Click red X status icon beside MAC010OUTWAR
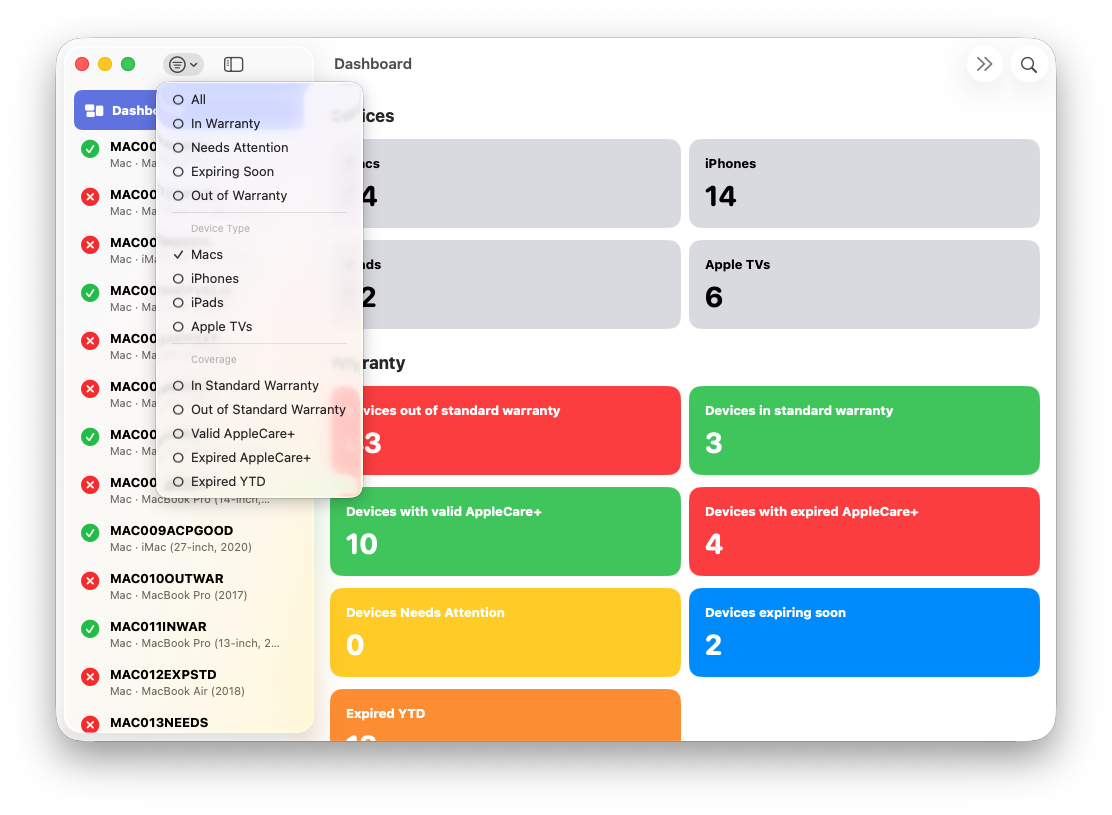This screenshot has height=815, width=1112. coord(90,581)
